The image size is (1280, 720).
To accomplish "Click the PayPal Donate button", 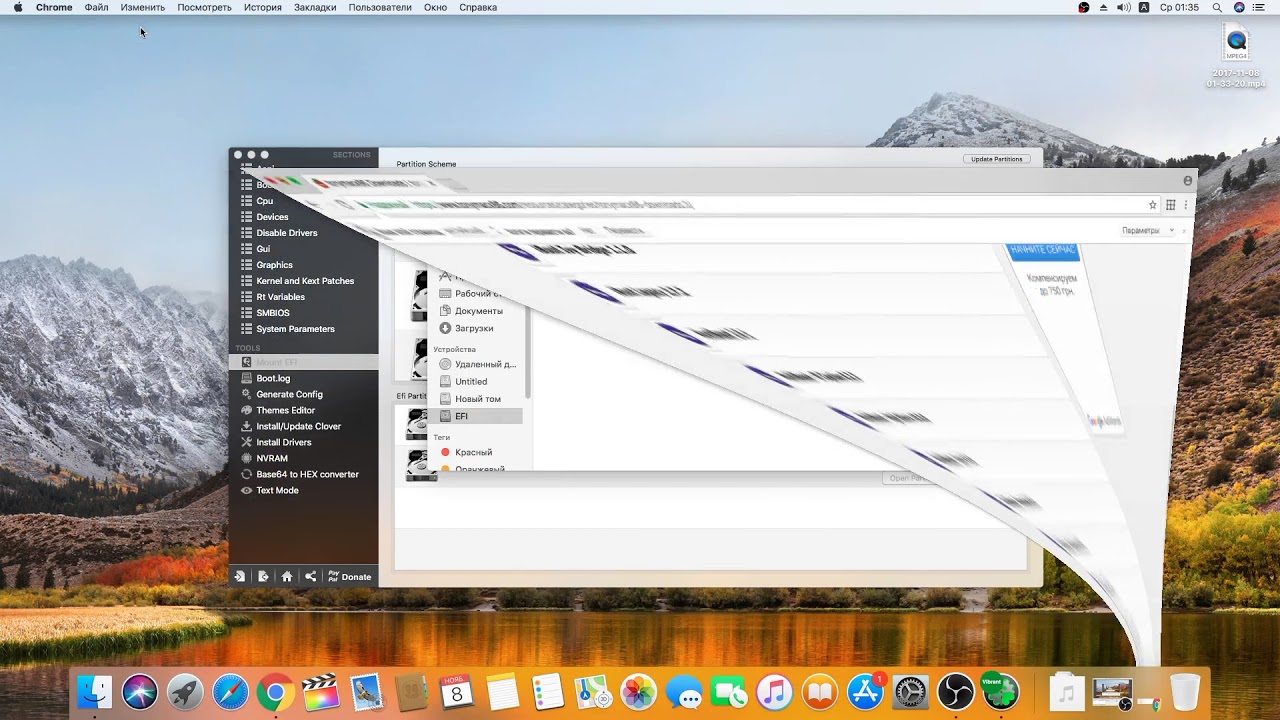I will coord(349,576).
